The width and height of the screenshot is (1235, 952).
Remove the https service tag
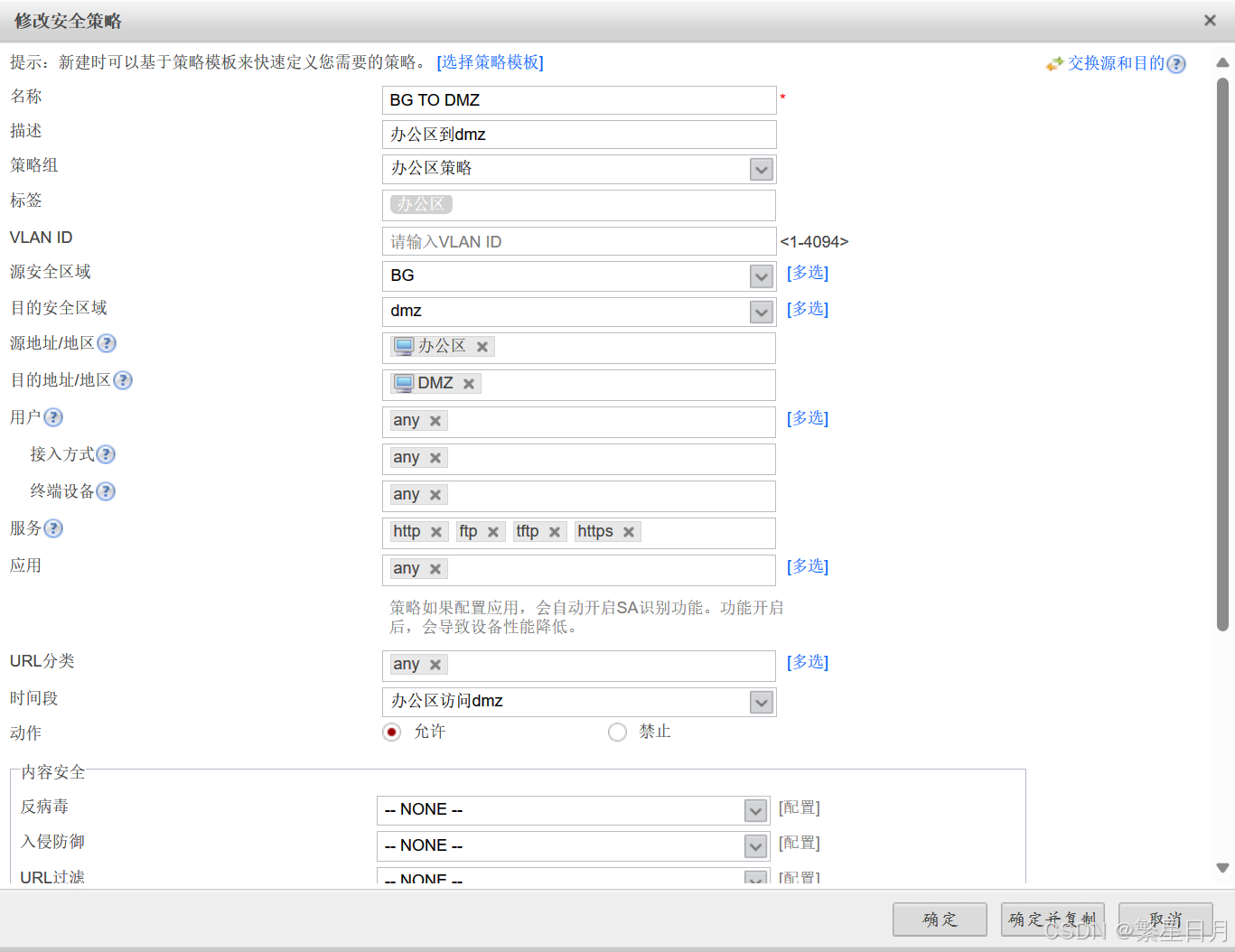coord(629,532)
